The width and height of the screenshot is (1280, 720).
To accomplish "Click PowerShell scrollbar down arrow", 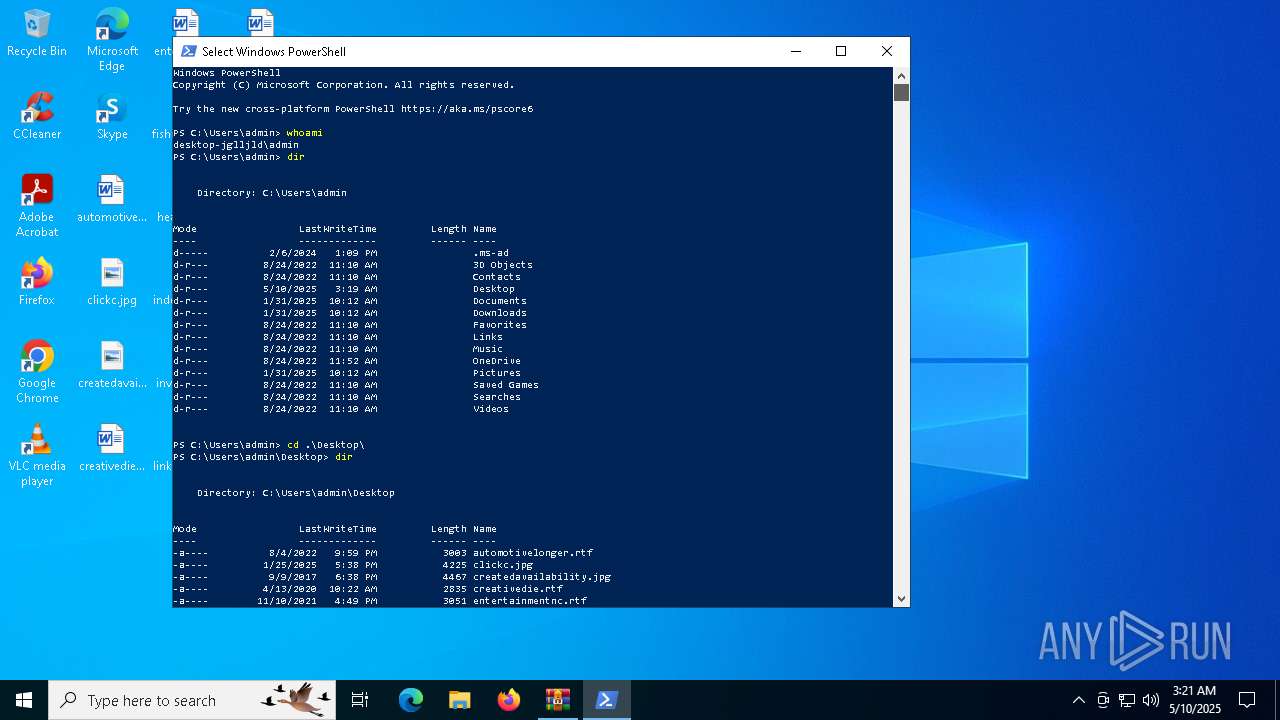I will pyautogui.click(x=901, y=599).
